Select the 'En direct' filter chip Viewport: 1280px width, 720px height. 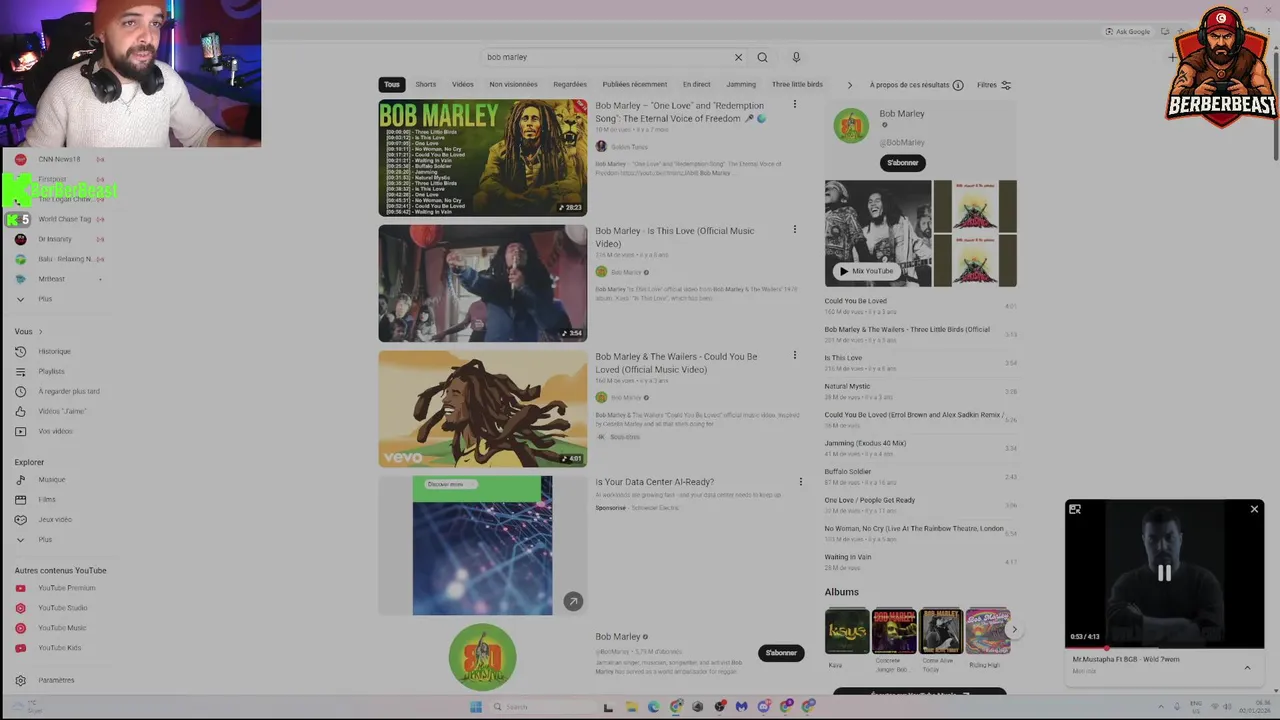[x=697, y=85]
